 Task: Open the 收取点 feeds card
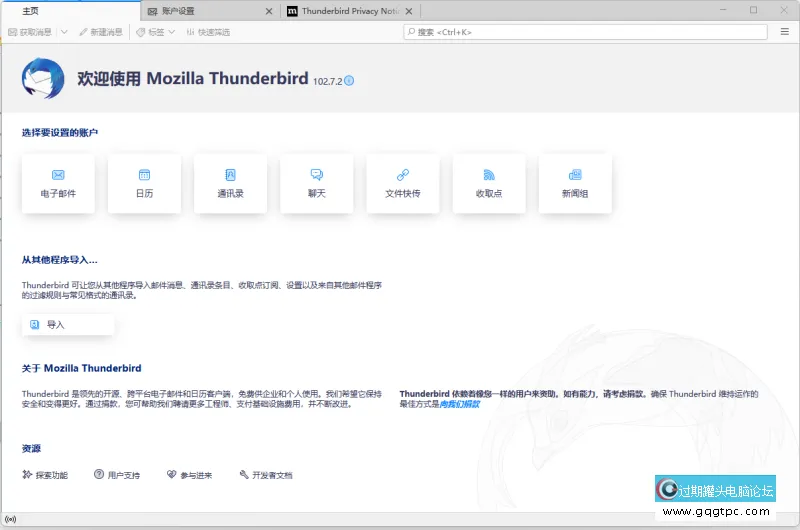tap(489, 184)
